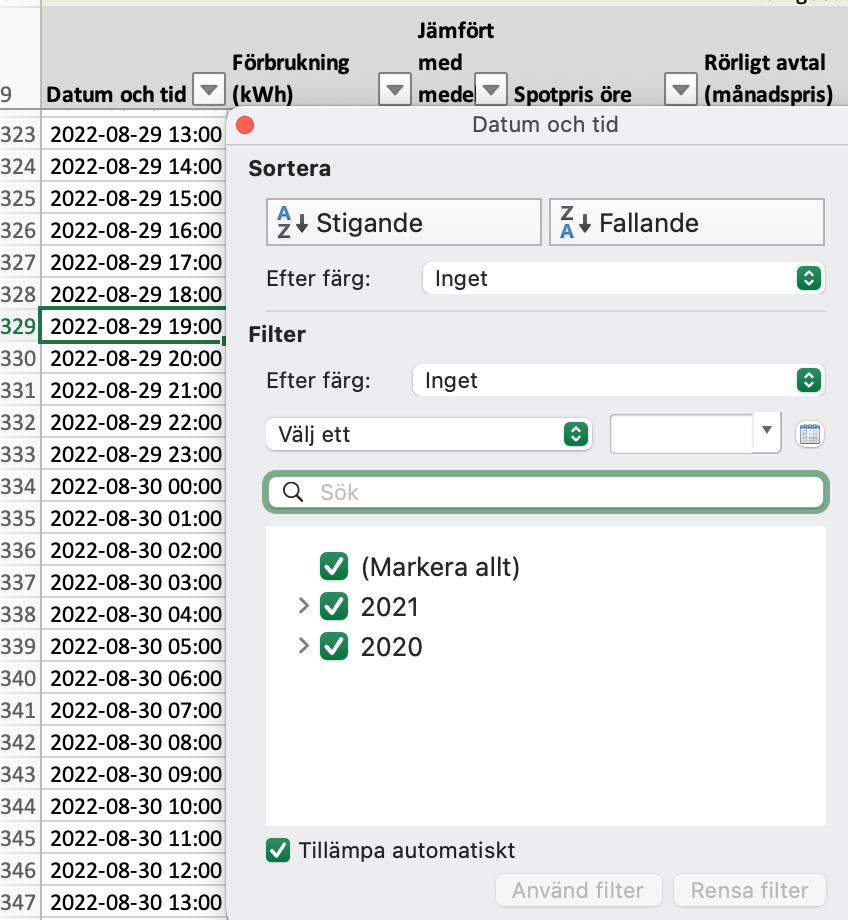
Task: Select the cell 2022-08-29 13:00
Action: click(134, 134)
